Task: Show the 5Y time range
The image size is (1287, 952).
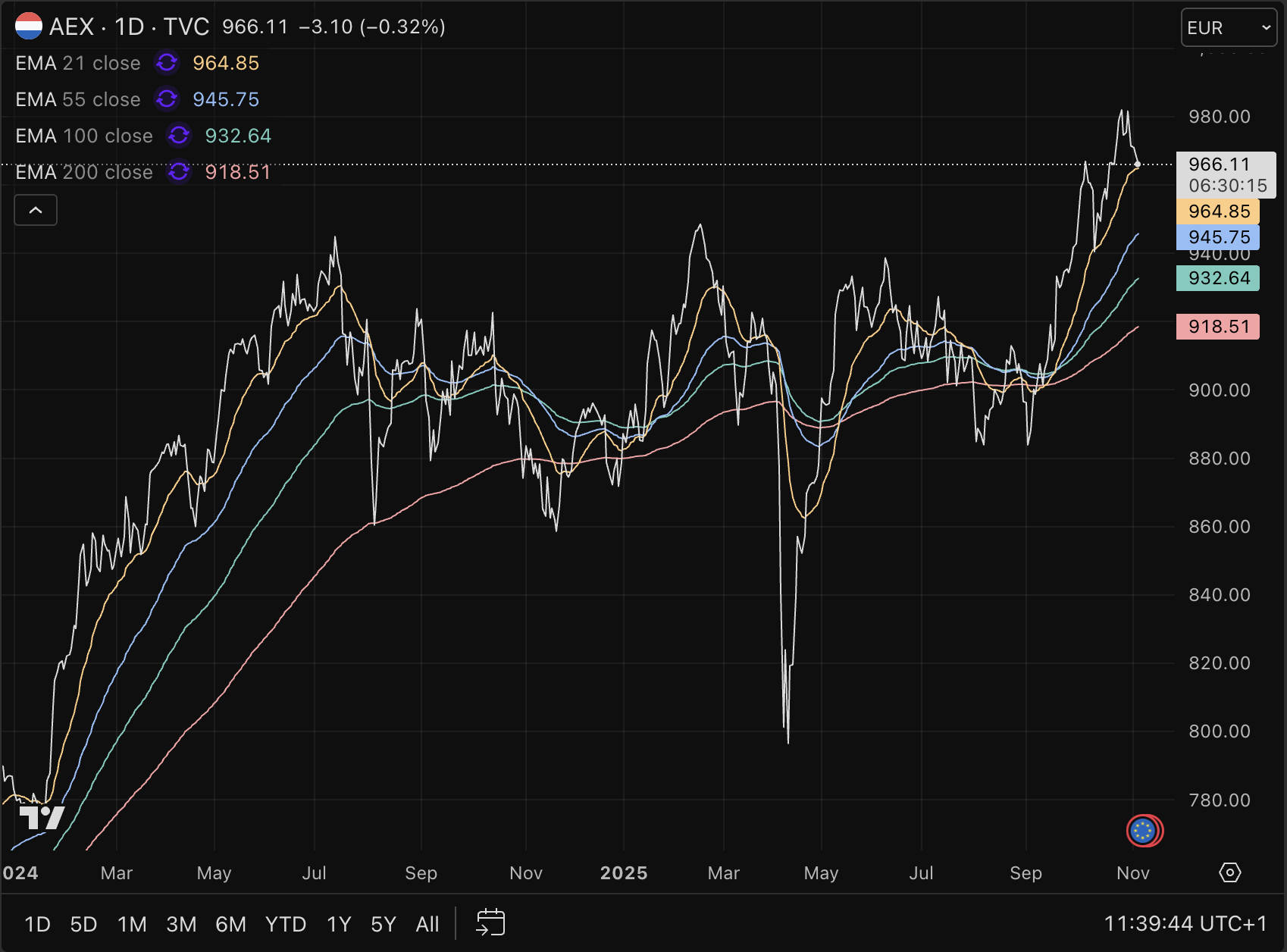Action: click(384, 924)
